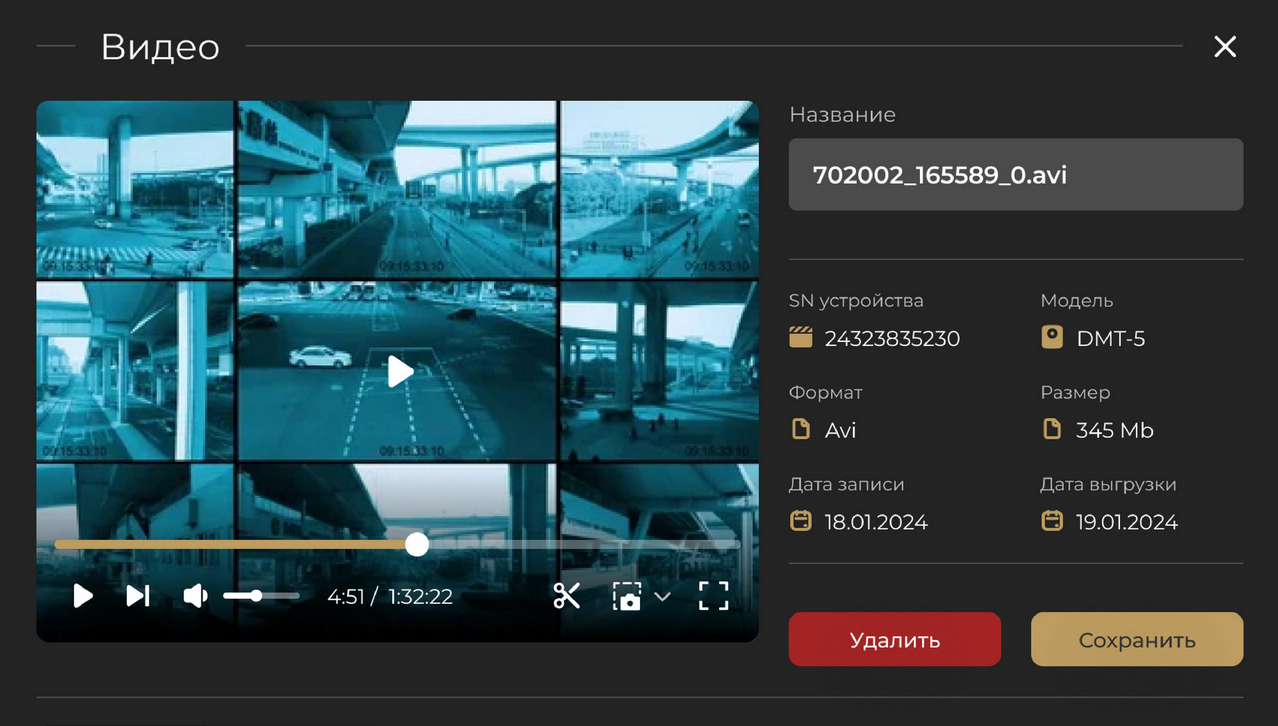
Task: Click the calendar icon for 18.01.2024
Action: pyautogui.click(x=800, y=521)
